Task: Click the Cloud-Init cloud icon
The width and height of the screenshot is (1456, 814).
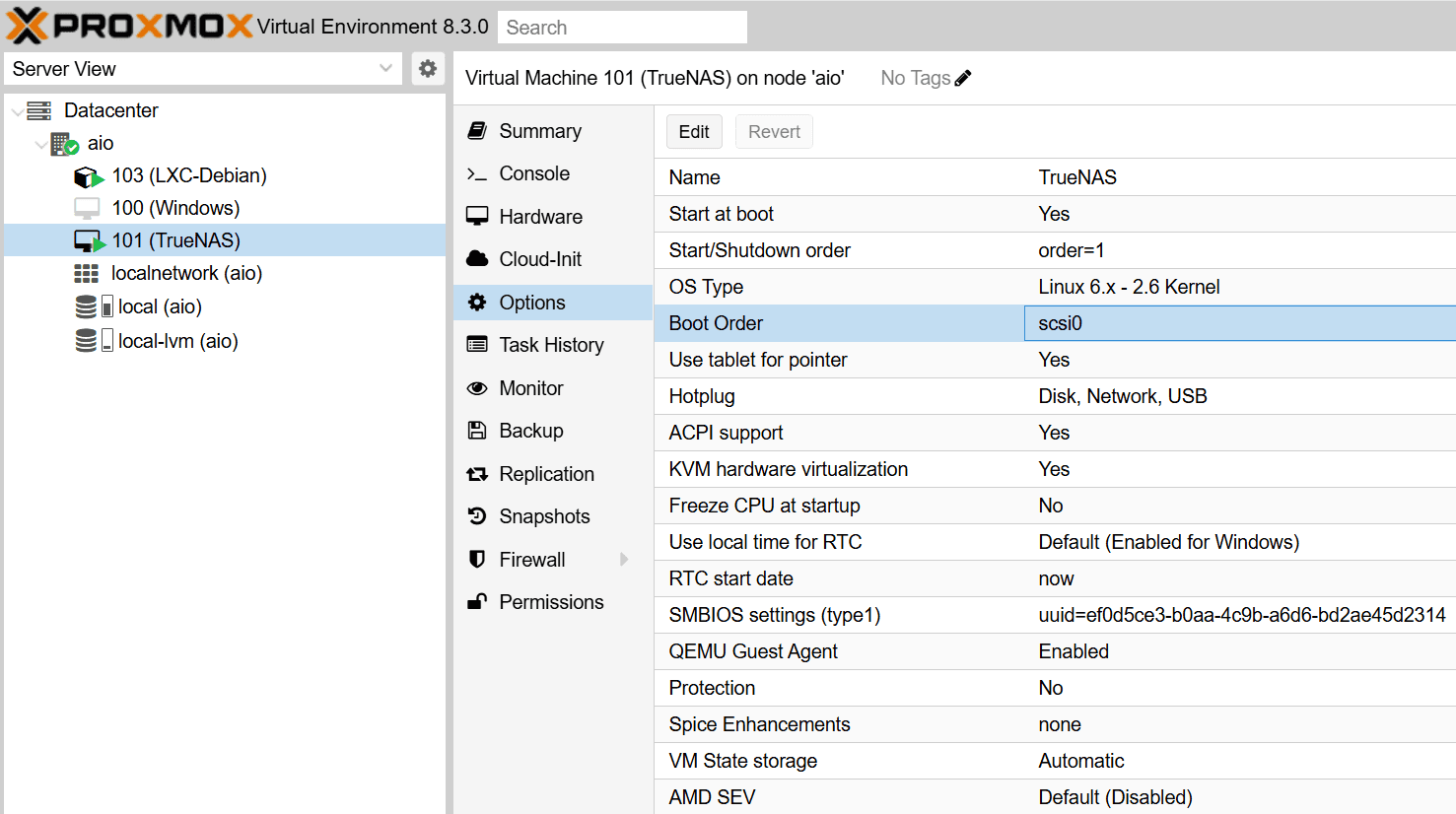Action: [x=477, y=258]
